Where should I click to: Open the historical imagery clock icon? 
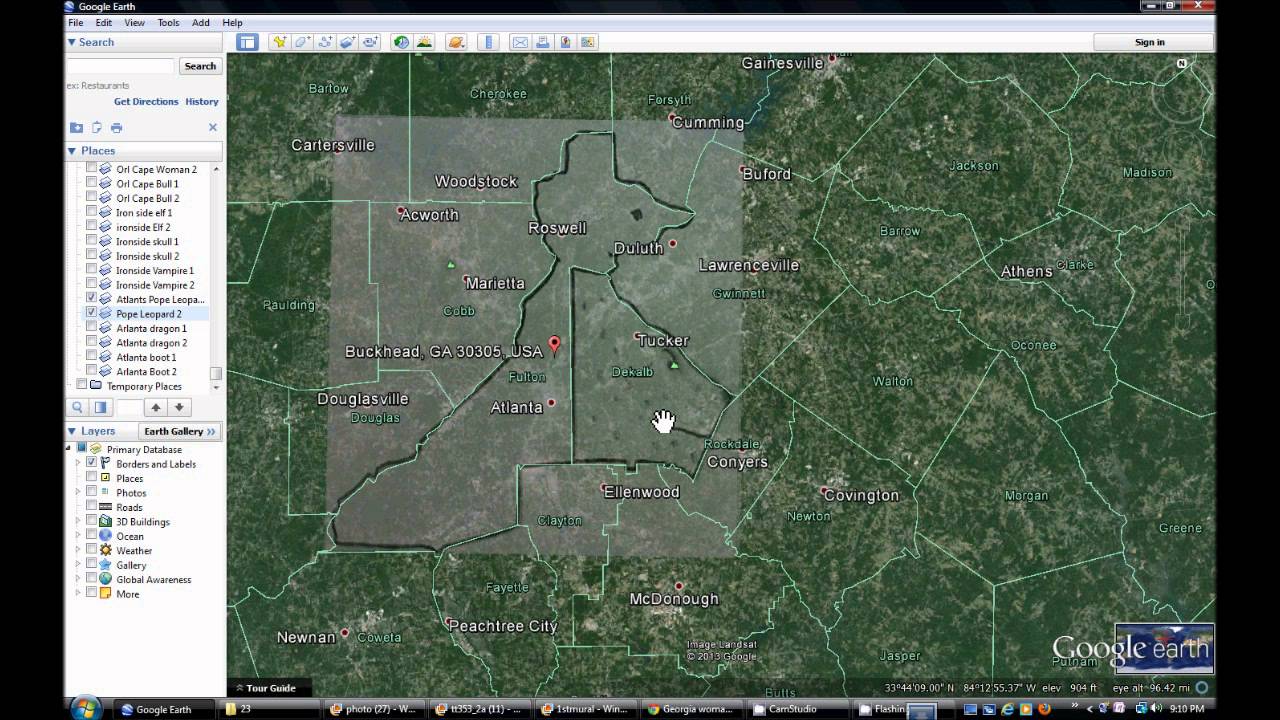(401, 42)
